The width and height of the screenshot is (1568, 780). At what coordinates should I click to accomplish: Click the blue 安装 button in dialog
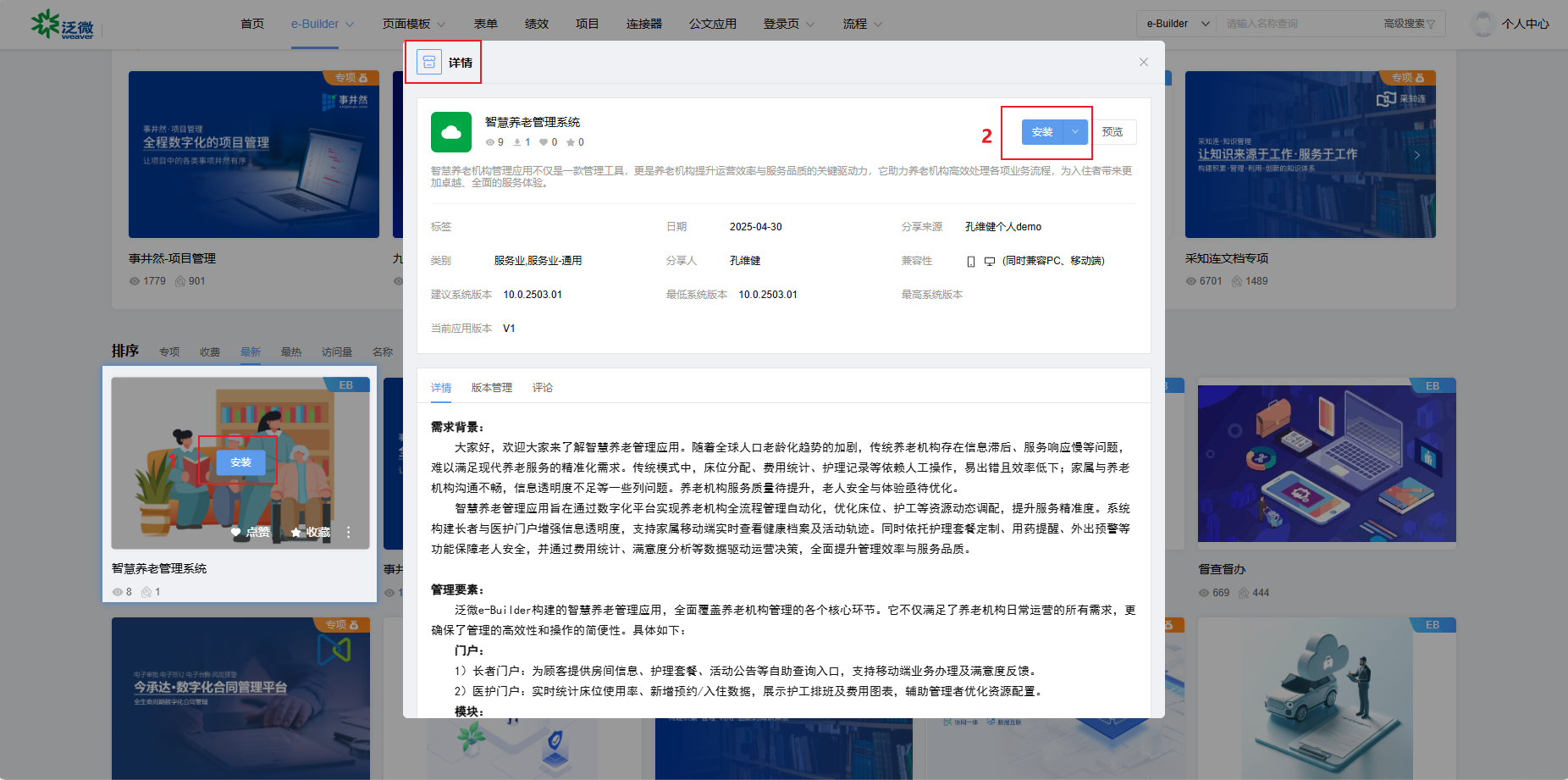tap(1042, 132)
